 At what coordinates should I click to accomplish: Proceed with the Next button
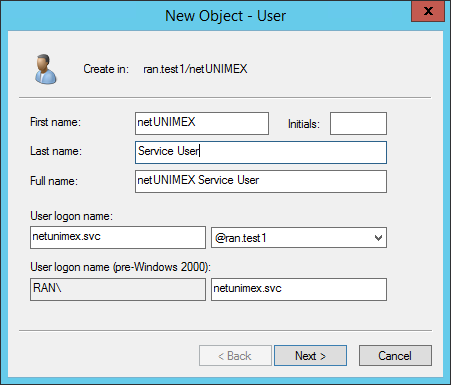310,356
